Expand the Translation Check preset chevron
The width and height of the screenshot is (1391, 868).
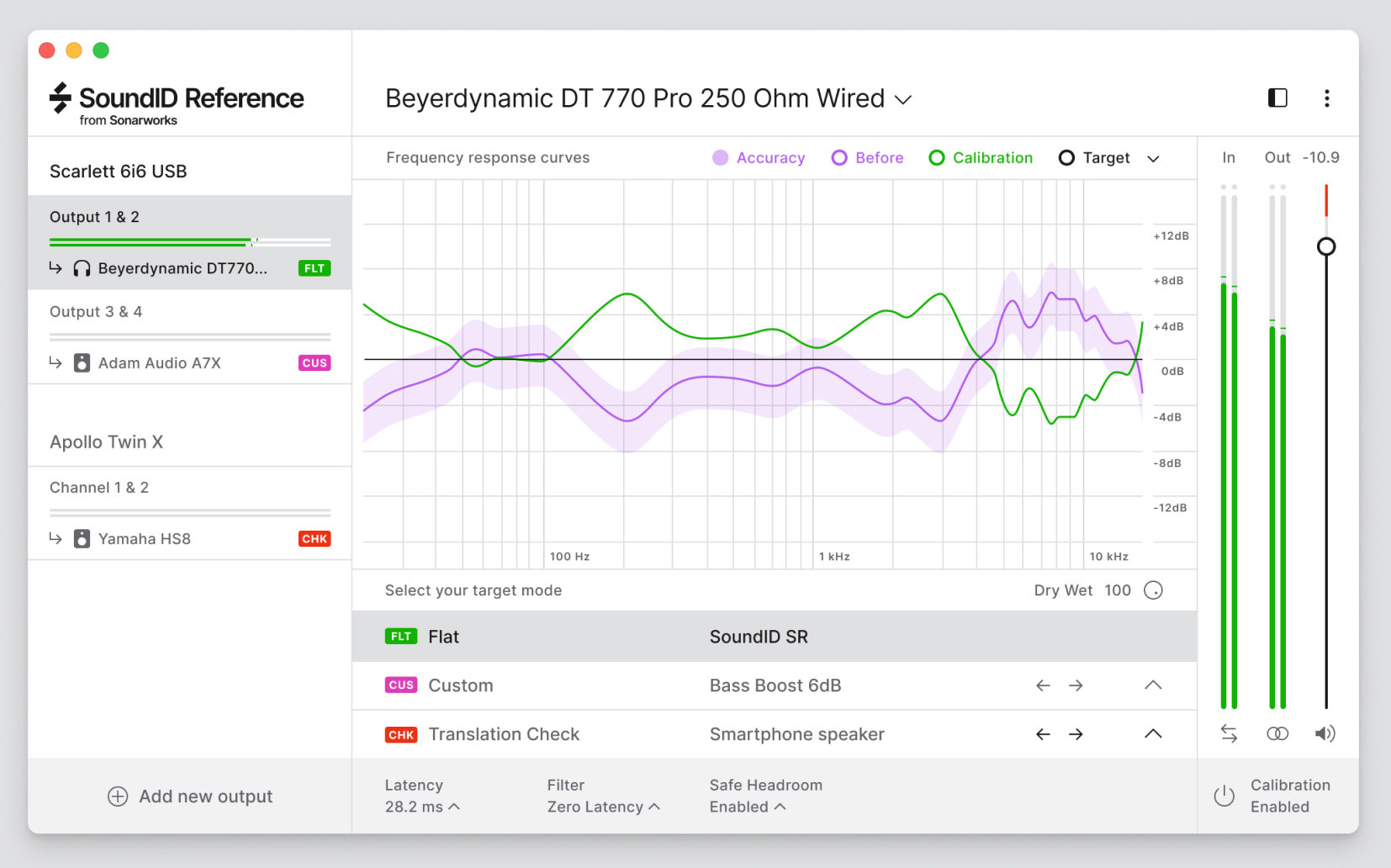1153,734
